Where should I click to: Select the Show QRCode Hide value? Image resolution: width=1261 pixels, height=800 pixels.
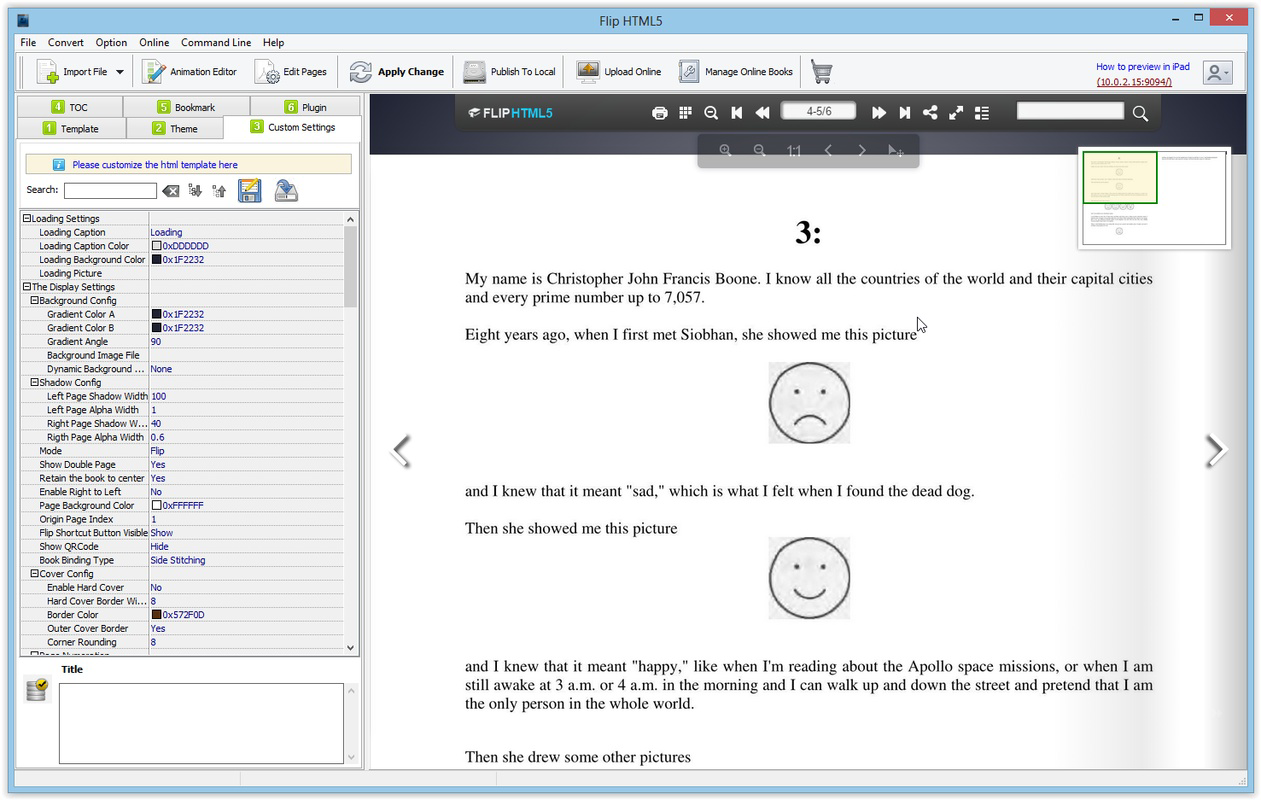click(246, 547)
